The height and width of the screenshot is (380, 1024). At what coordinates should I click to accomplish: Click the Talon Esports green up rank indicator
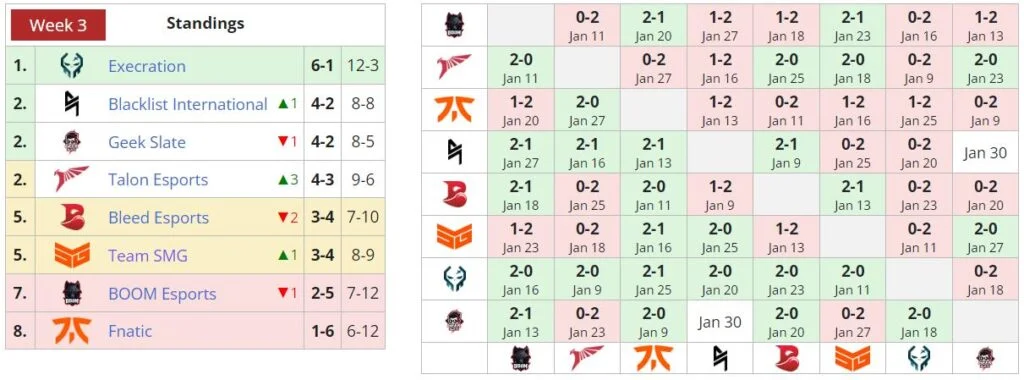(288, 180)
